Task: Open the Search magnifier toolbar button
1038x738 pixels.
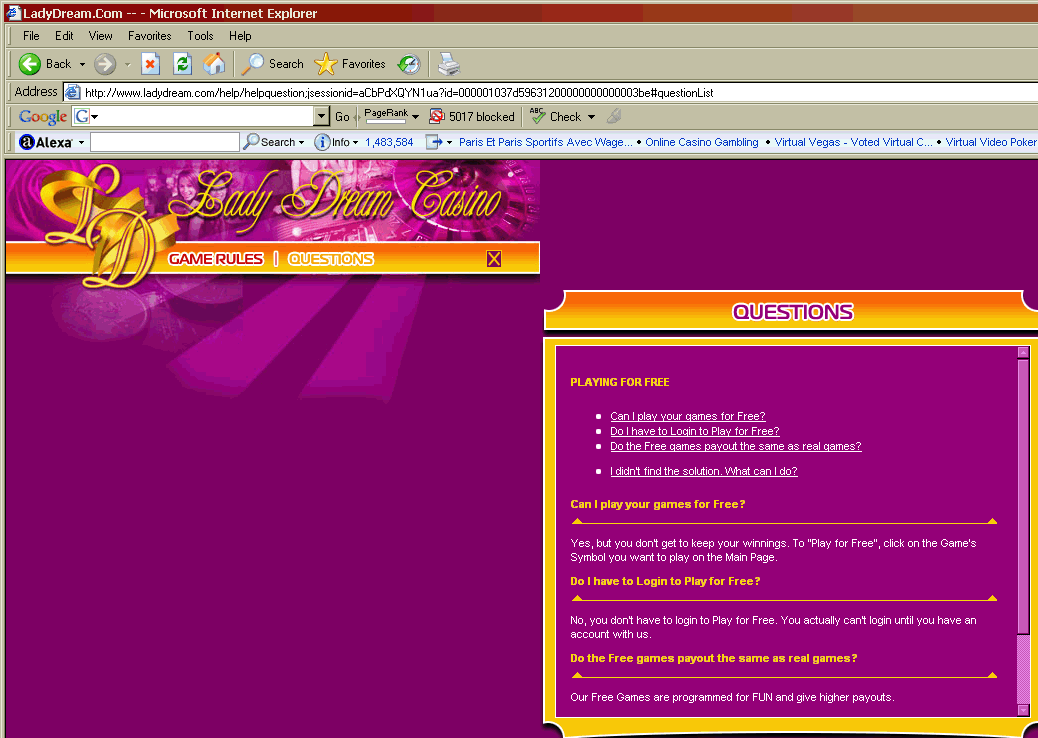Action: 272,64
